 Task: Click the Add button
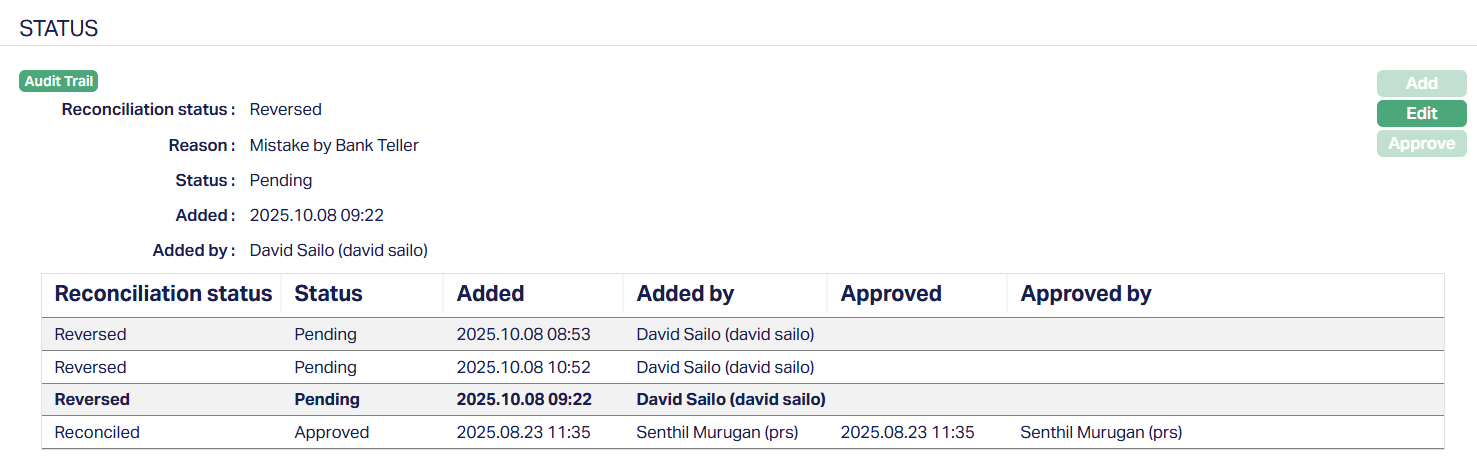click(1421, 84)
